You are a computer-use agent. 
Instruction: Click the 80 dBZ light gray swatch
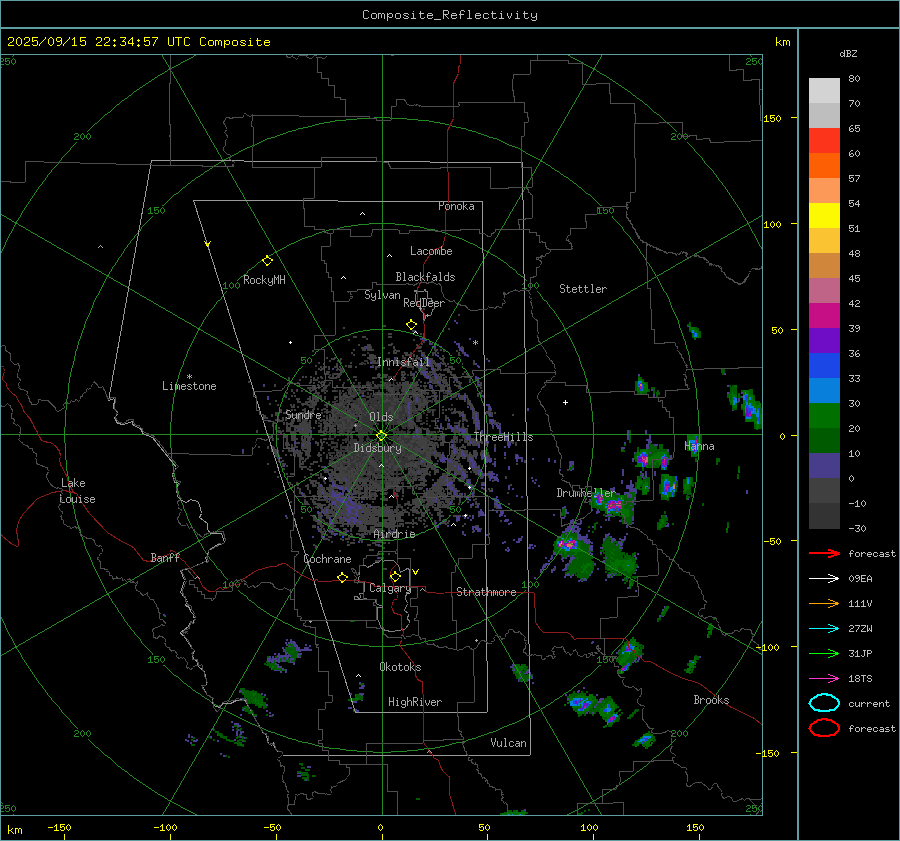(x=824, y=90)
